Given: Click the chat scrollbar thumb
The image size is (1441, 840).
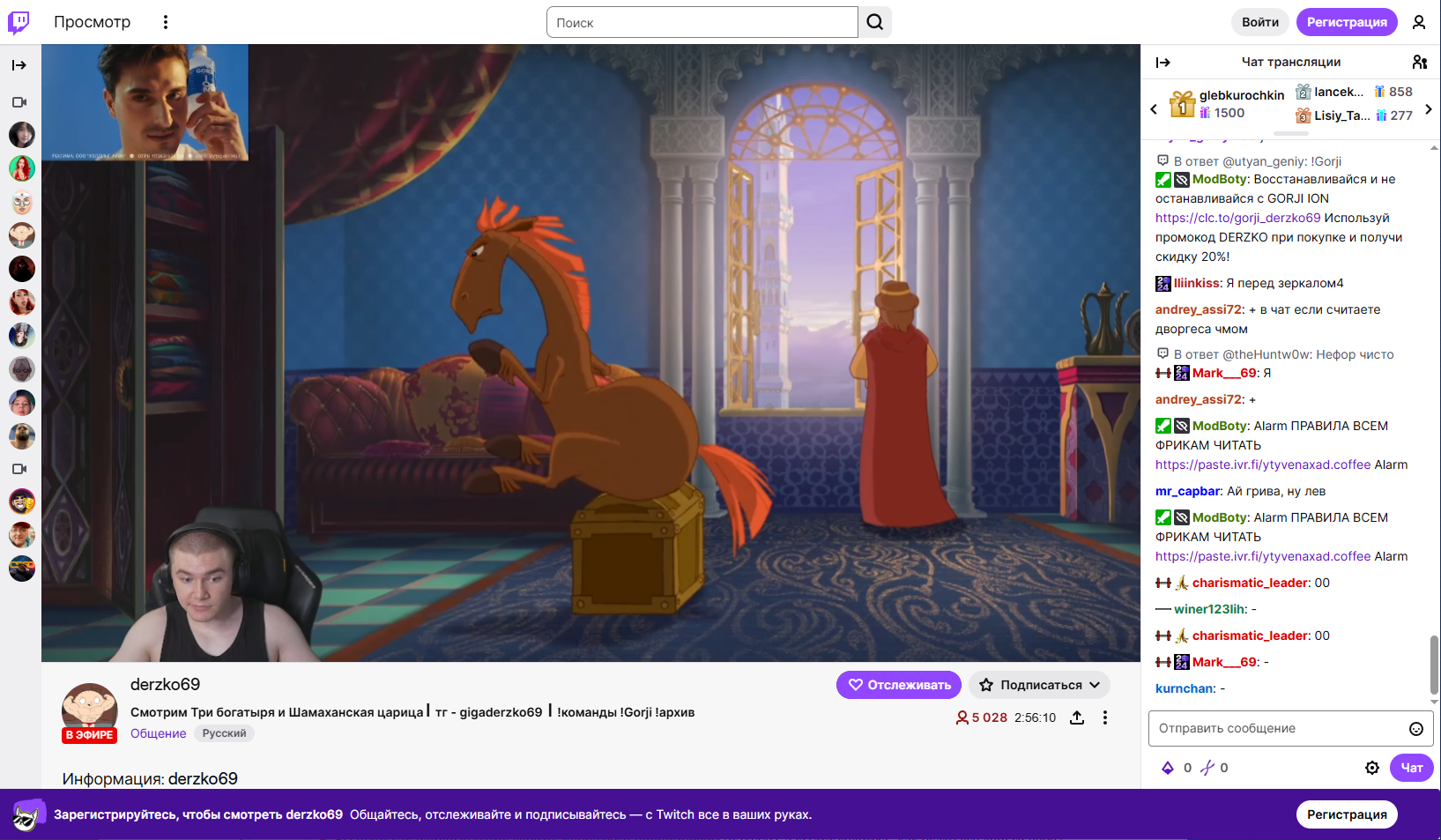Looking at the screenshot, I should (x=1434, y=665).
